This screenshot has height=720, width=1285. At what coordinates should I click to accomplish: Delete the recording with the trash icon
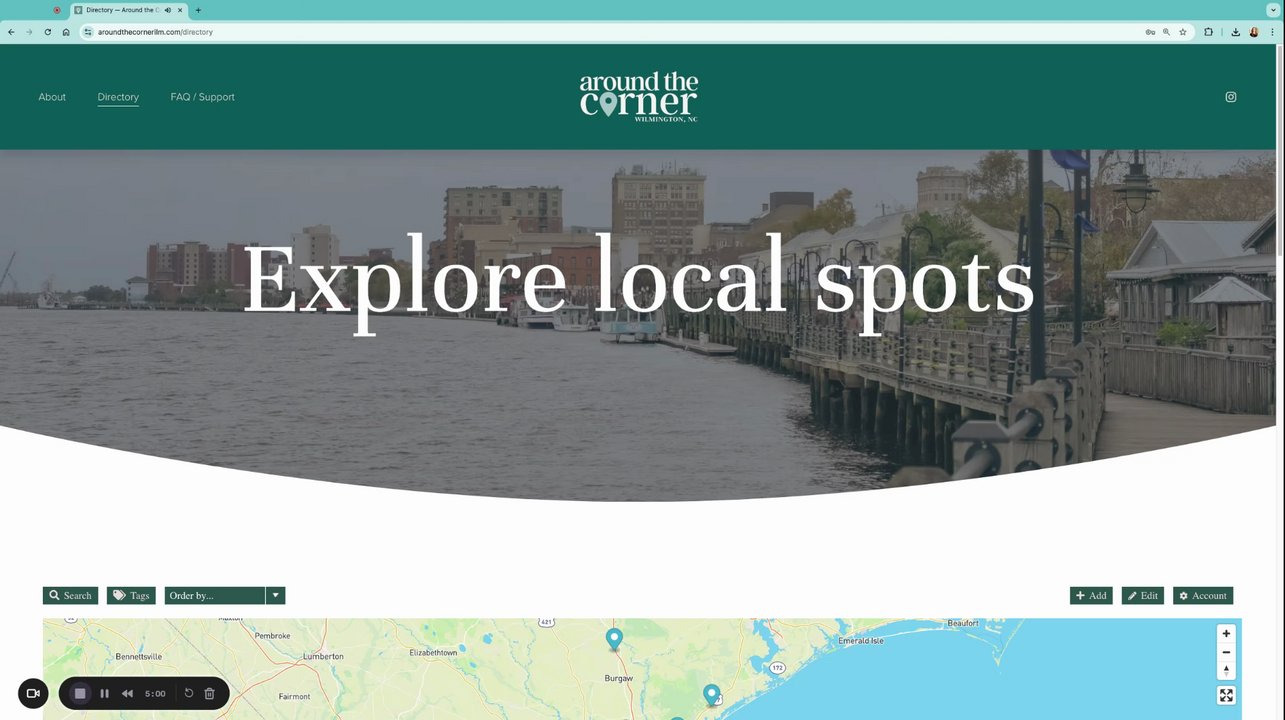(209, 693)
